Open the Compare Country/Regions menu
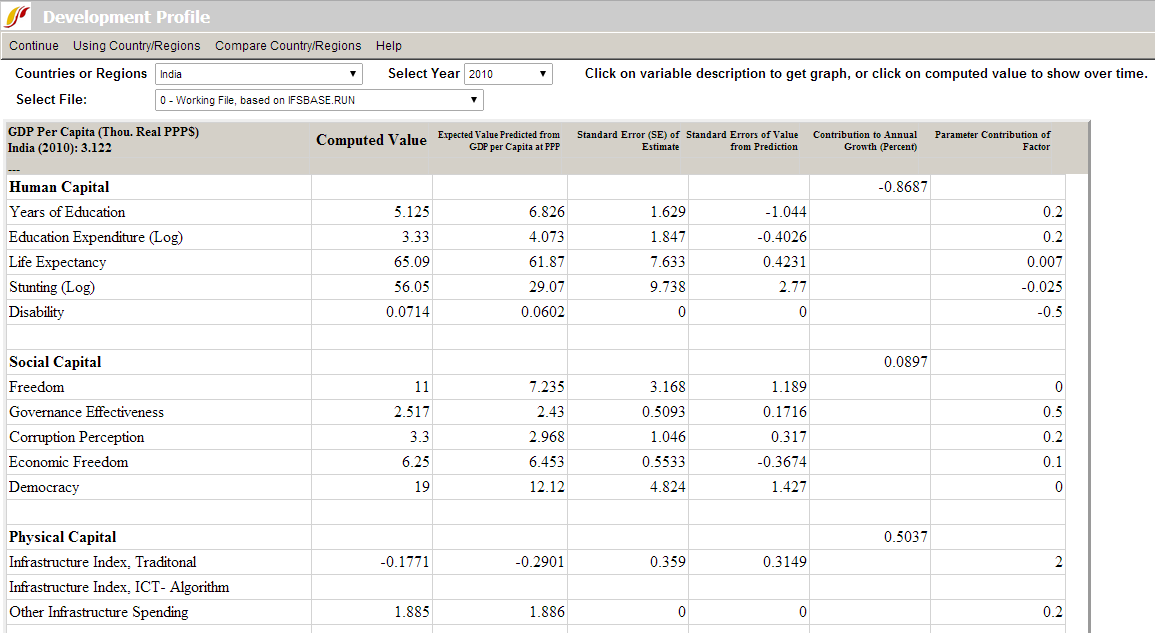The image size is (1155, 633). click(288, 46)
